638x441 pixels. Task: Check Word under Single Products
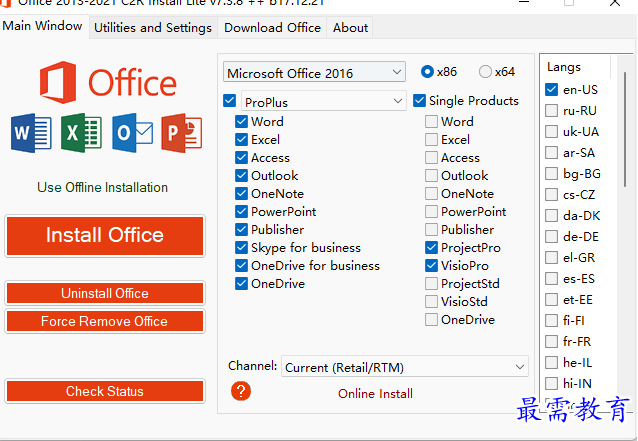pos(431,121)
